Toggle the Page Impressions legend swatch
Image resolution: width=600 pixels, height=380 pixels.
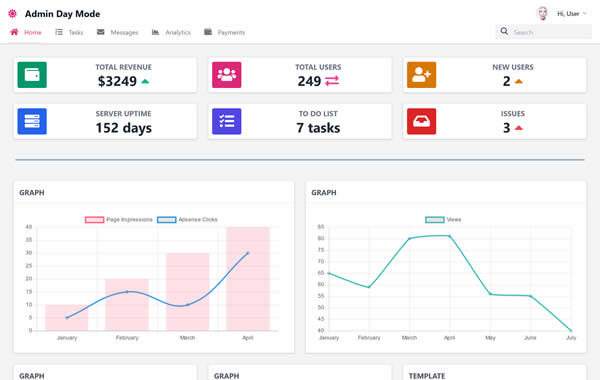point(95,220)
